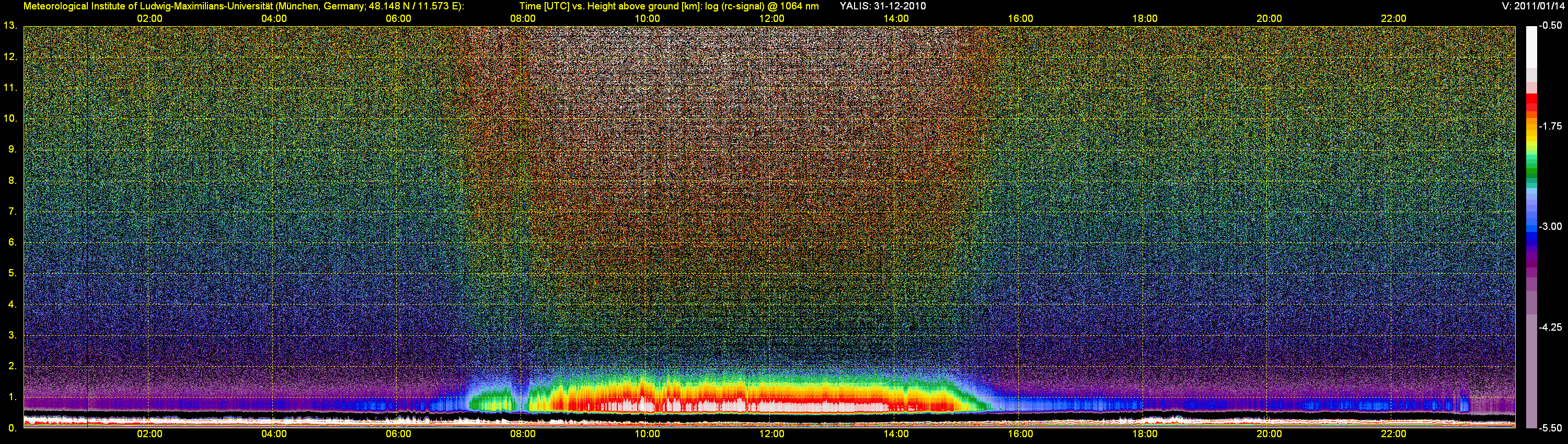Click the 20:00 label on the top time axis

click(x=1269, y=18)
